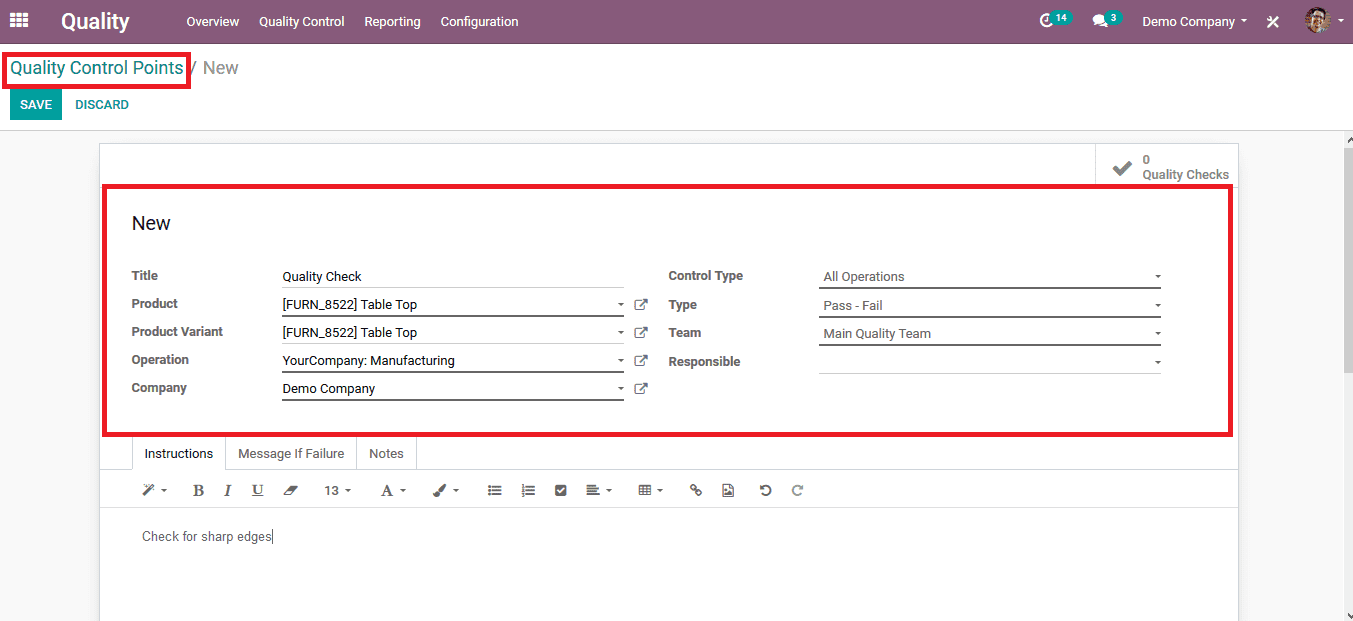Open activities clock icon with 14 badge
Viewport: 1353px width, 621px height.
coord(1054,20)
